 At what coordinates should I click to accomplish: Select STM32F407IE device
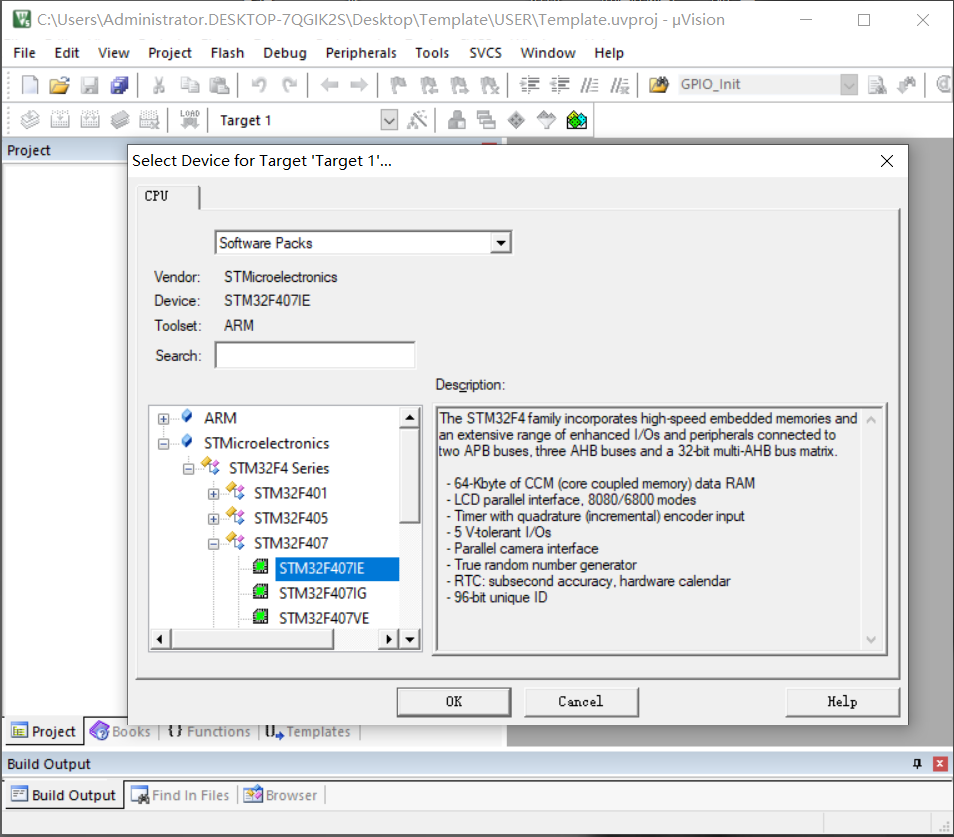tap(337, 568)
